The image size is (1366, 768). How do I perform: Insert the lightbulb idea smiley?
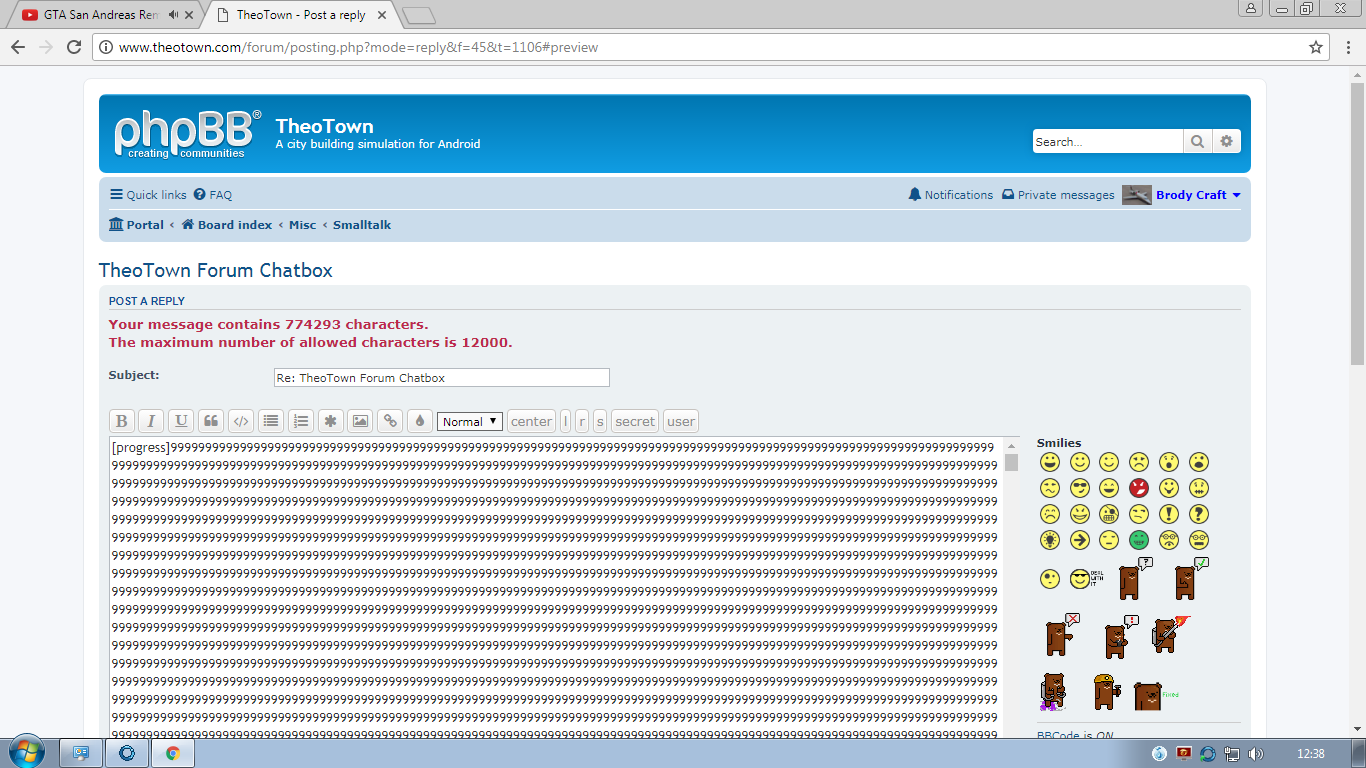[x=1049, y=540]
